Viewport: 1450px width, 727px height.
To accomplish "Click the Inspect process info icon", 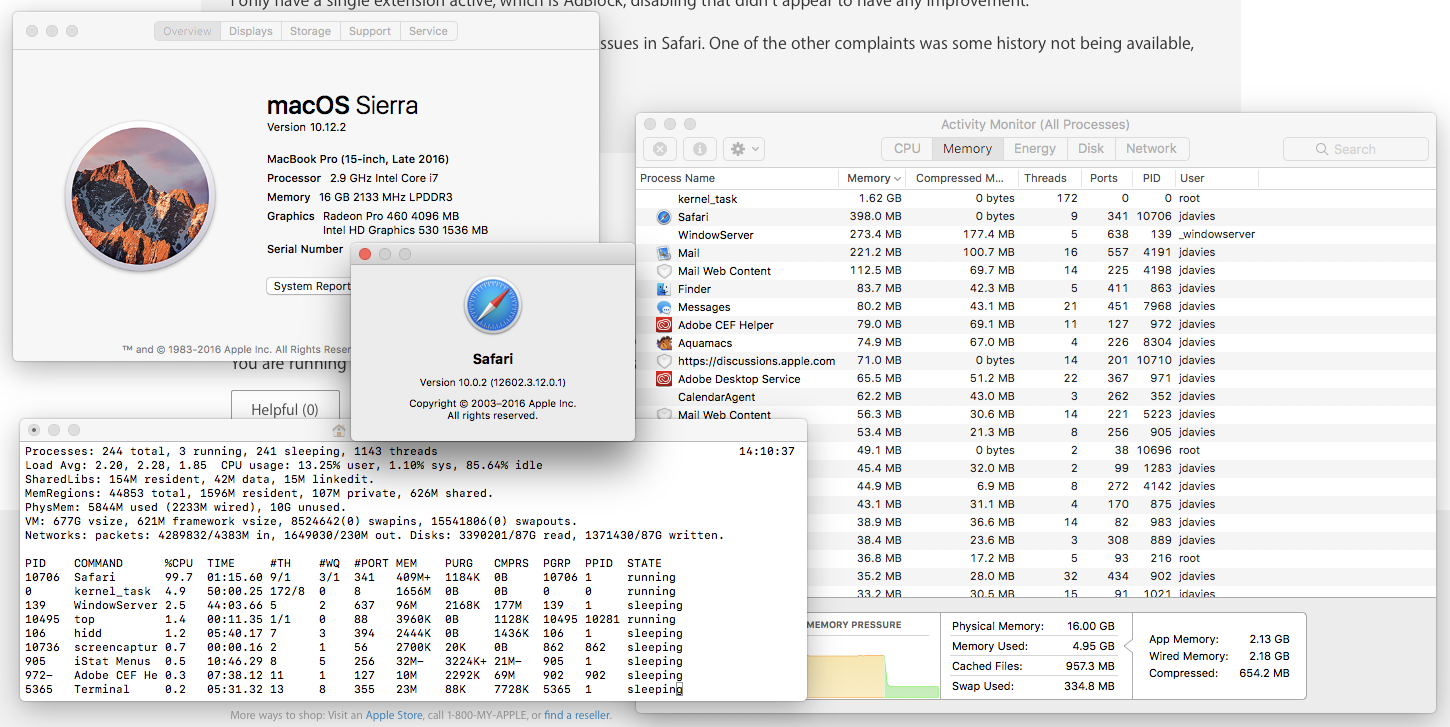I will click(x=699, y=149).
